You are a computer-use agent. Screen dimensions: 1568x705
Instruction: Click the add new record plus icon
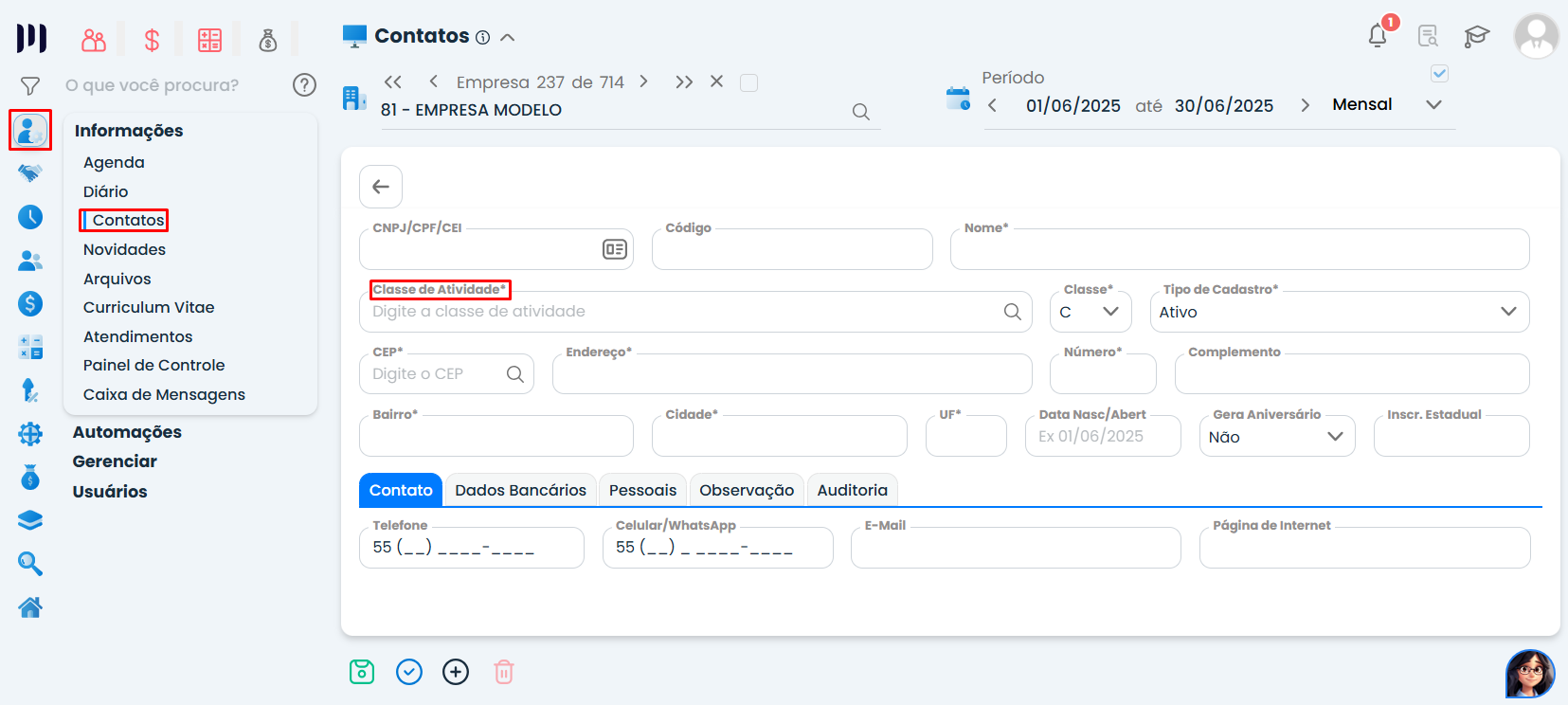point(456,672)
